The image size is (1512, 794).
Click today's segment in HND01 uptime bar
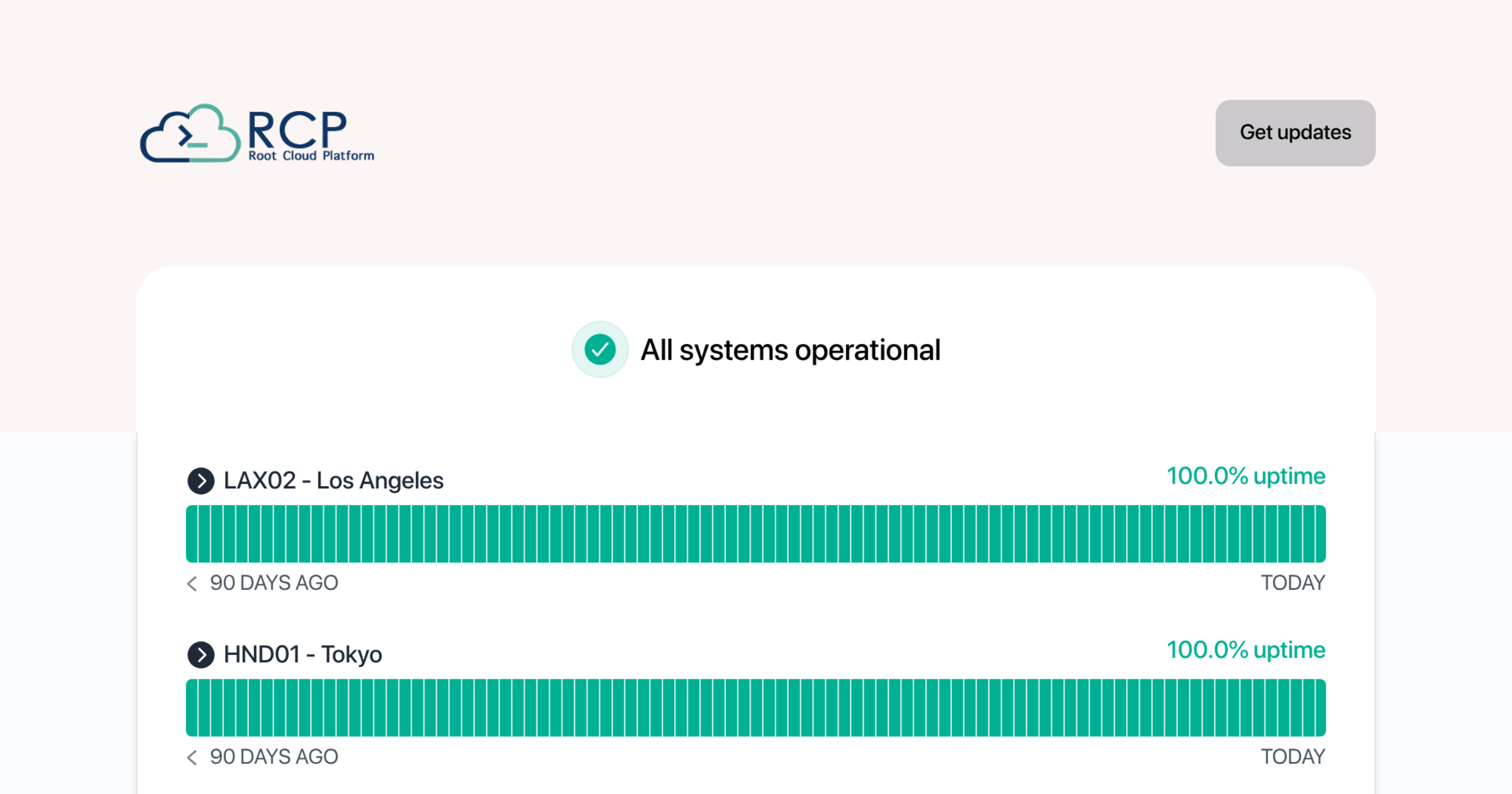1320,708
